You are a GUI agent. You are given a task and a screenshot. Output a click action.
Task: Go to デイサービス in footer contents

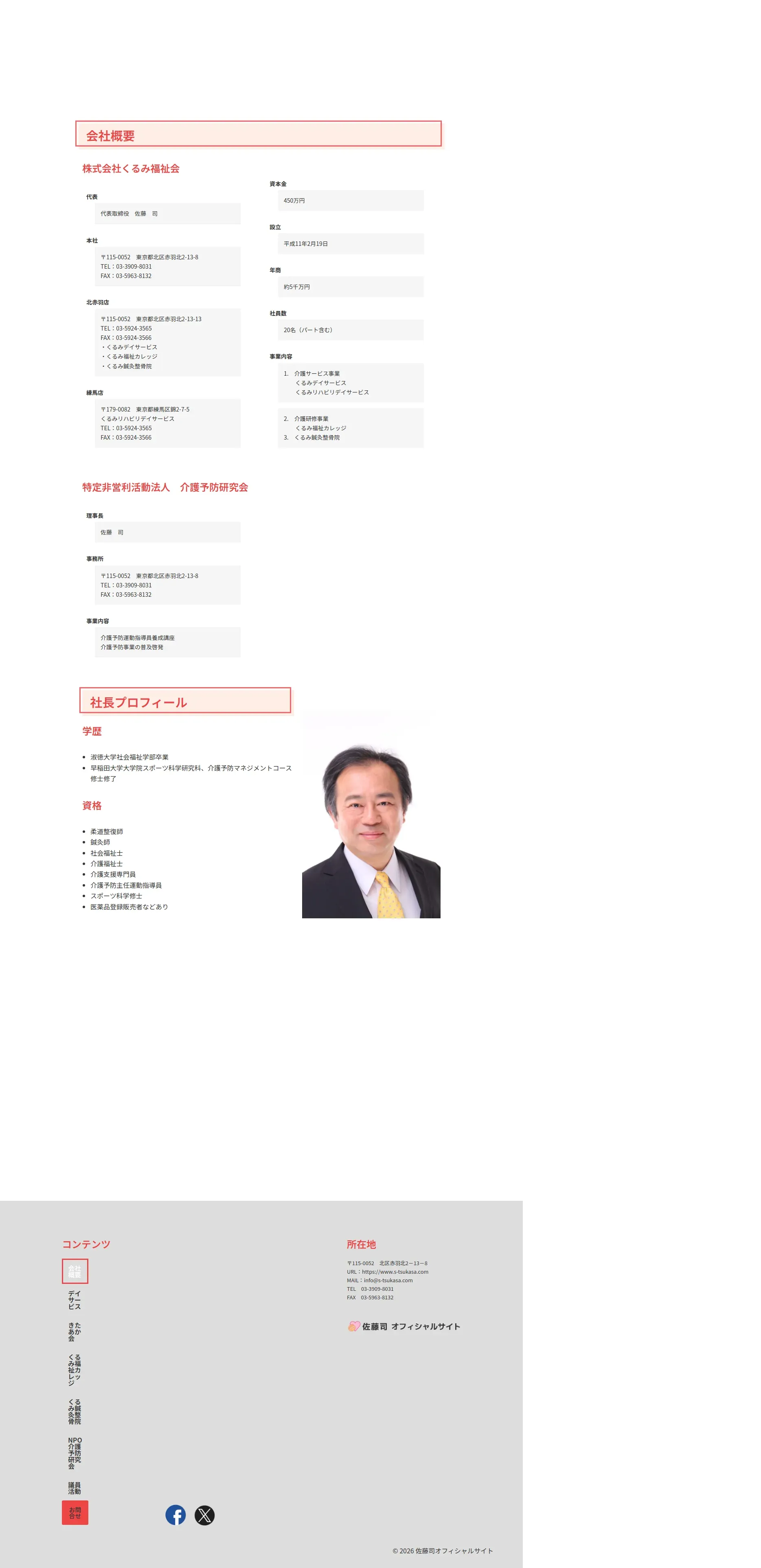[75, 1300]
